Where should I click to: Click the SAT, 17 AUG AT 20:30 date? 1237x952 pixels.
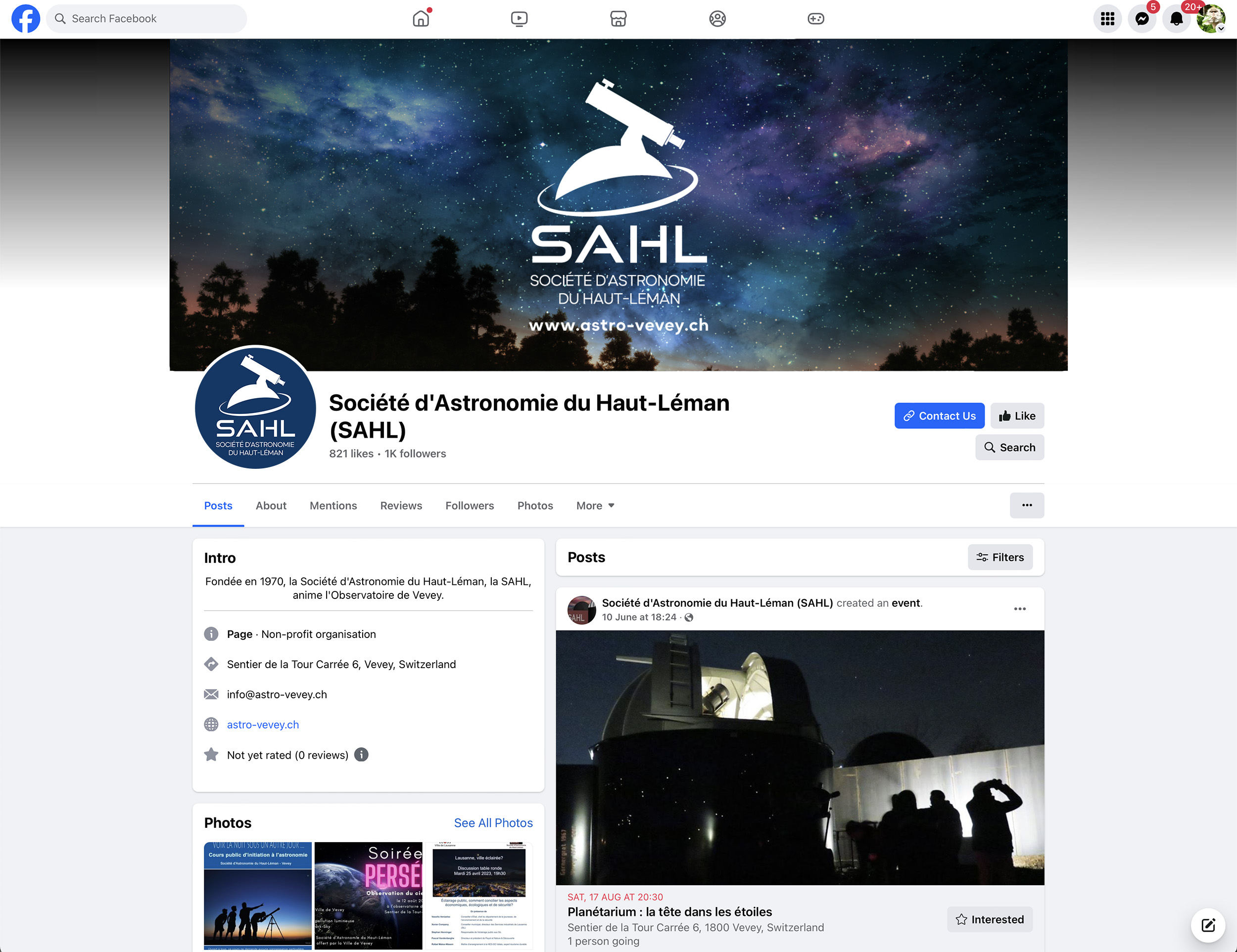pyautogui.click(x=615, y=897)
